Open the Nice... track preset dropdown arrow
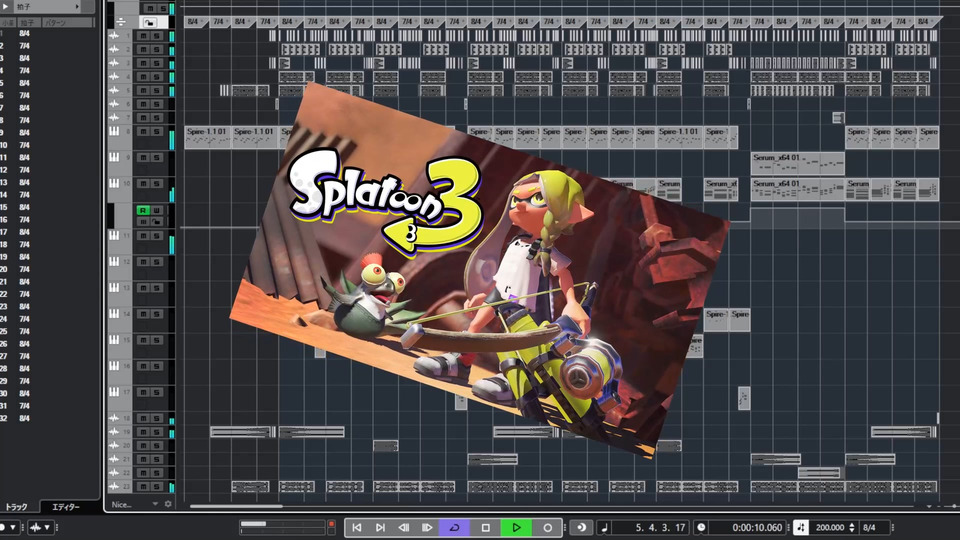The height and width of the screenshot is (540, 960). click(155, 504)
